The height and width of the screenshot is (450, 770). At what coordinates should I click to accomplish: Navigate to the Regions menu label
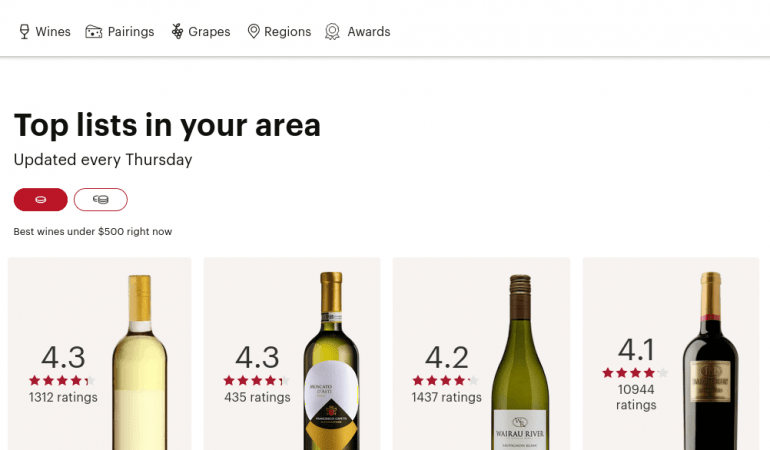tap(287, 32)
